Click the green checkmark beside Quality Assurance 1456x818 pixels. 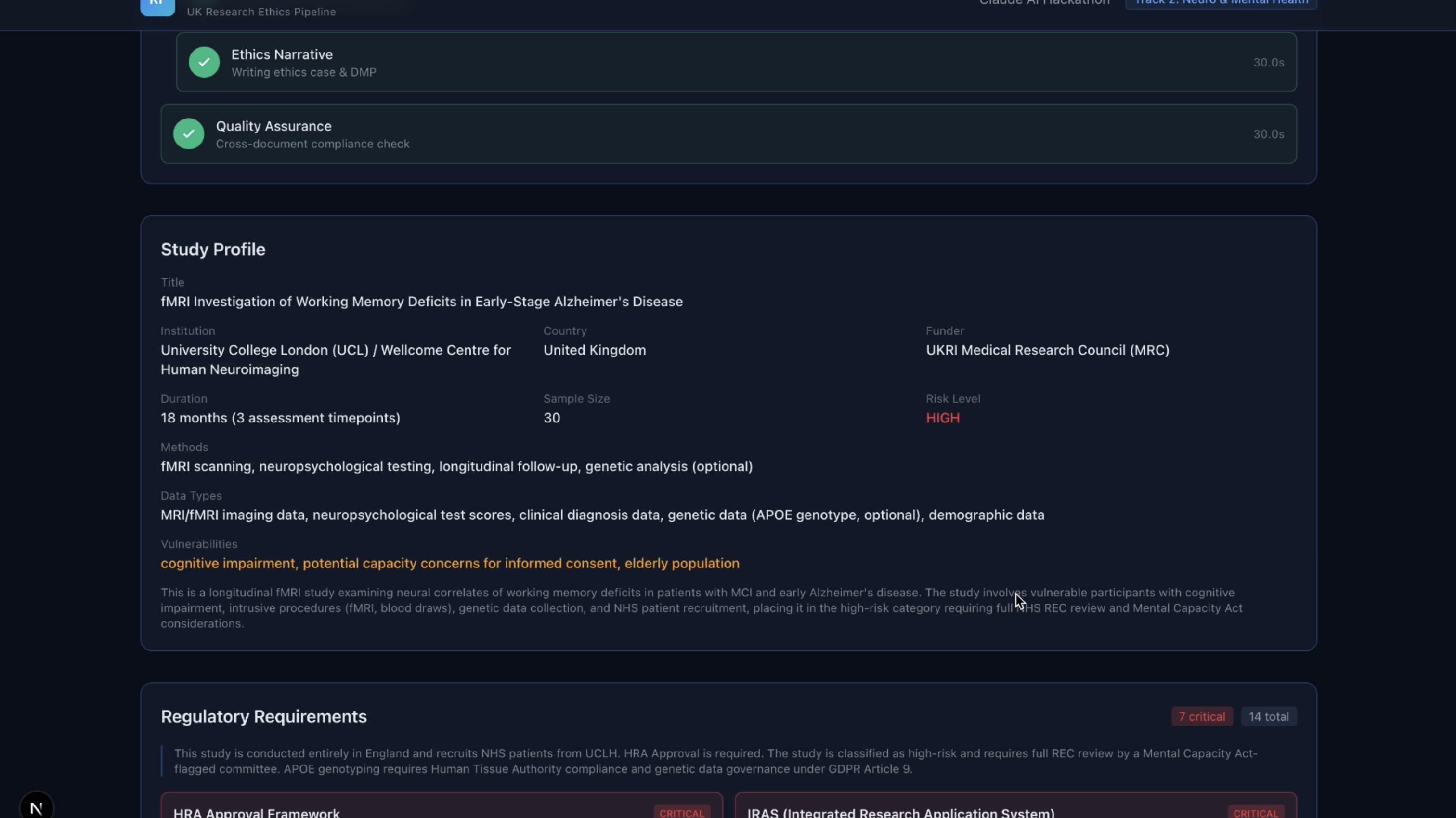click(x=189, y=134)
